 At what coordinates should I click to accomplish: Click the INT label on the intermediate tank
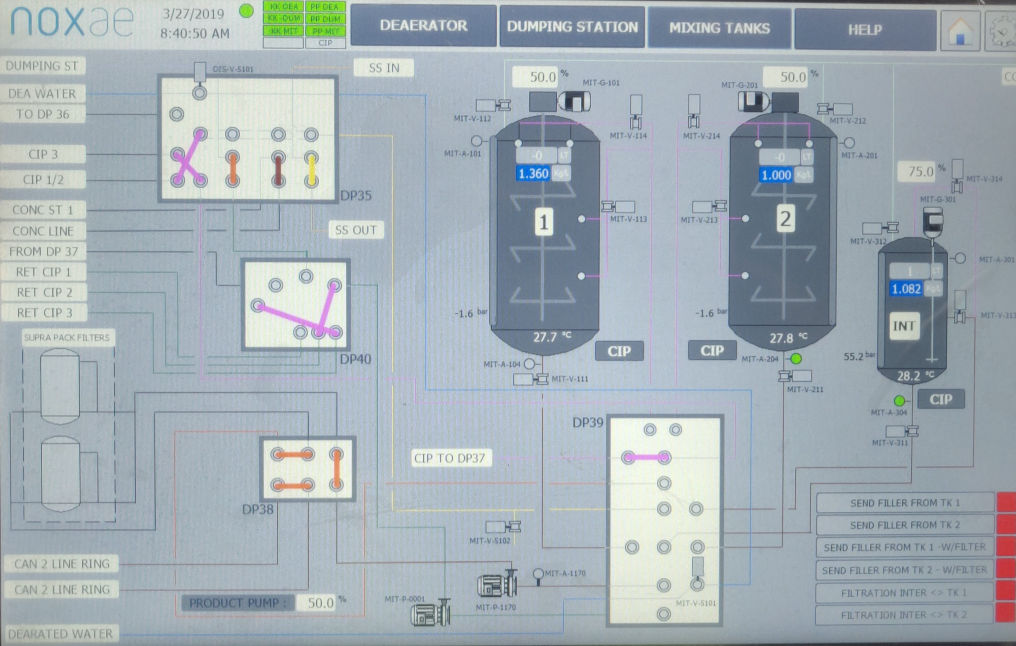903,326
